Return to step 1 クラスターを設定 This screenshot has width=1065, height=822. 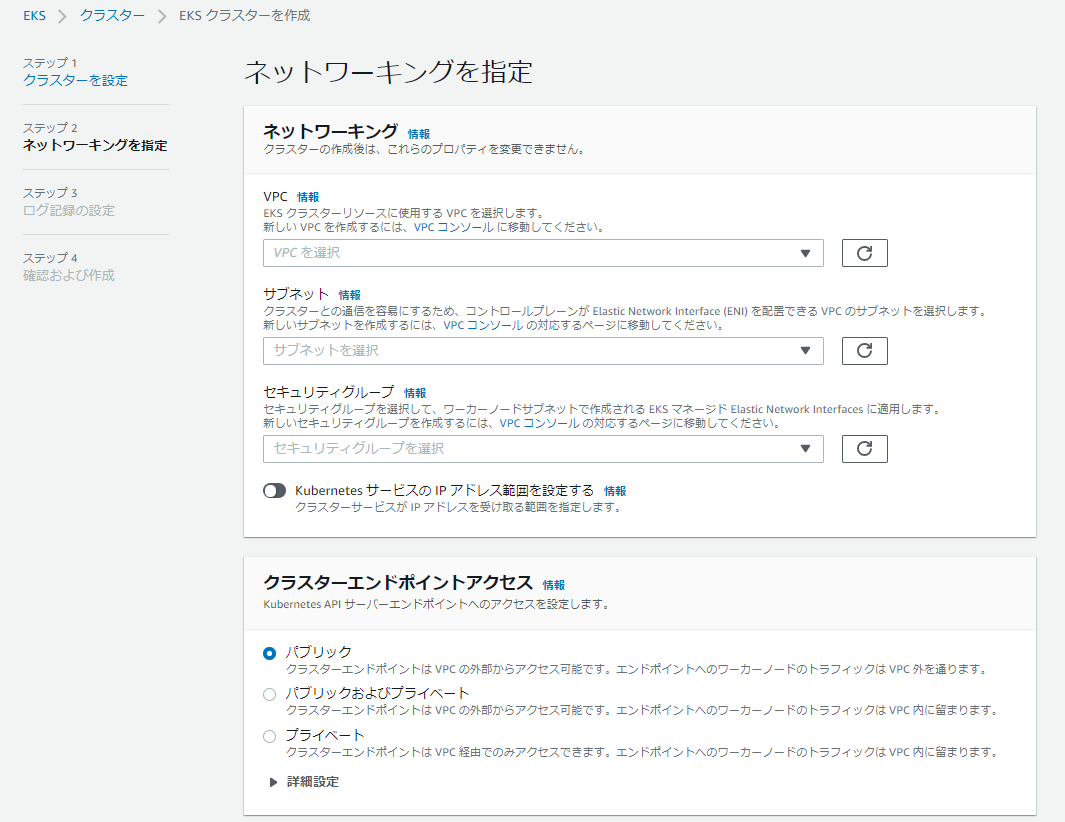(x=75, y=80)
